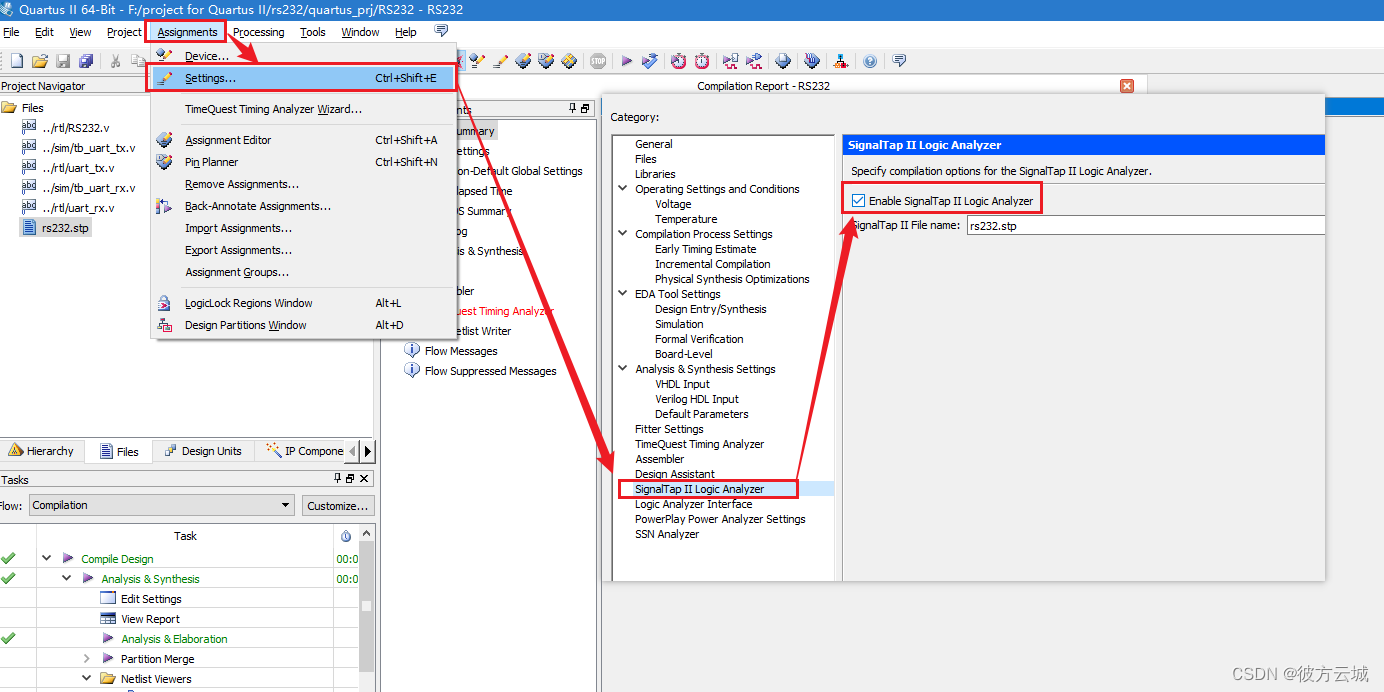Collapse Operating Settings and Conditions category

623,189
